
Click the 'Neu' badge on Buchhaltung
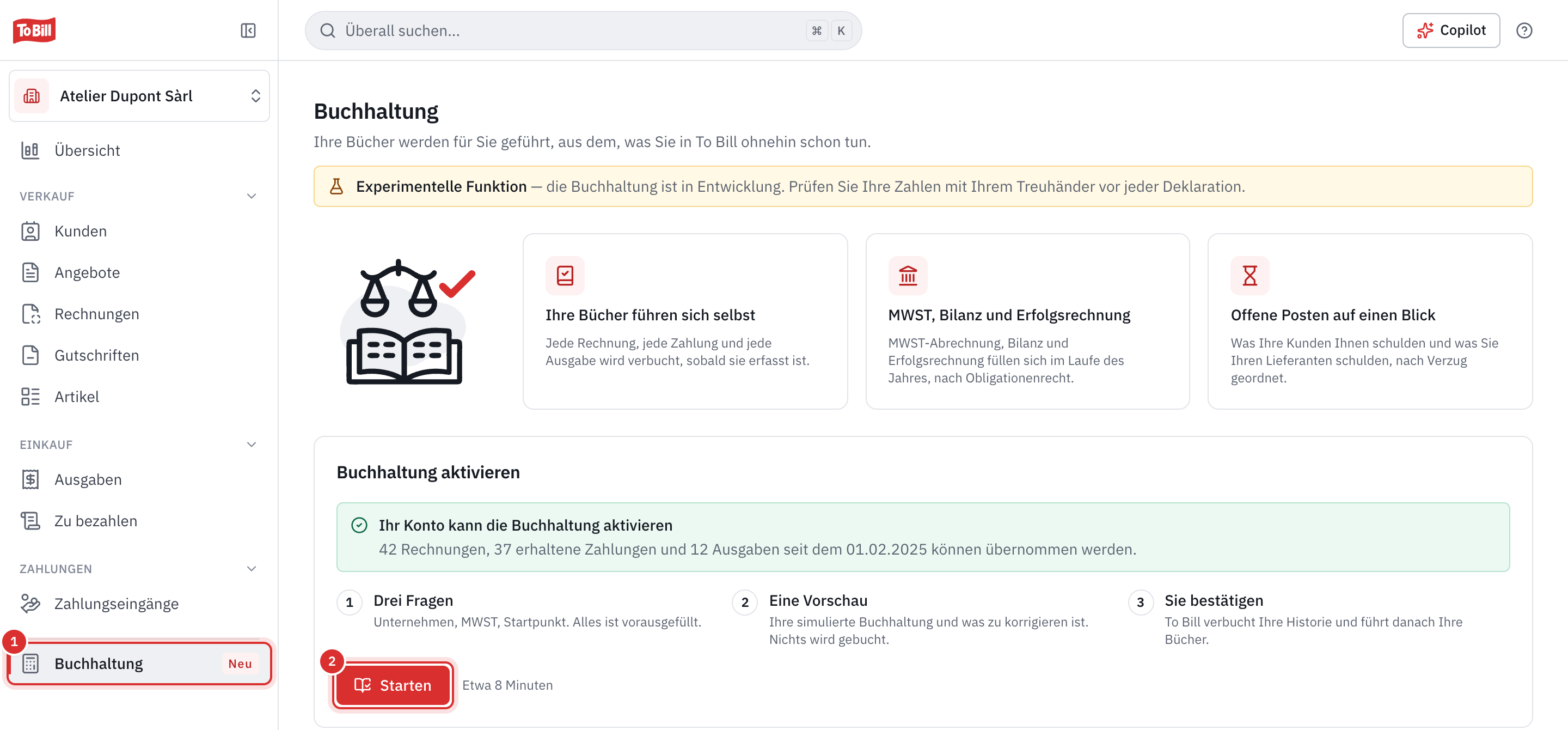point(240,664)
